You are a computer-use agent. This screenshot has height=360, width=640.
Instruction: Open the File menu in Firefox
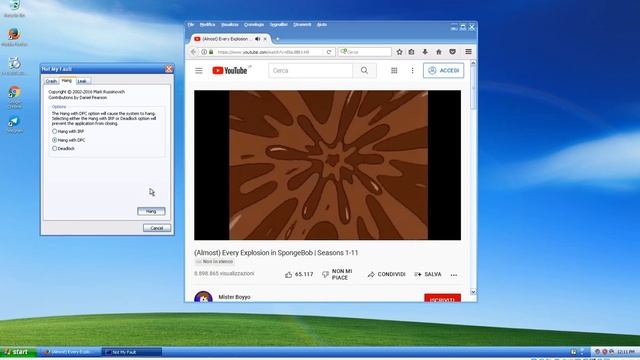coord(191,24)
